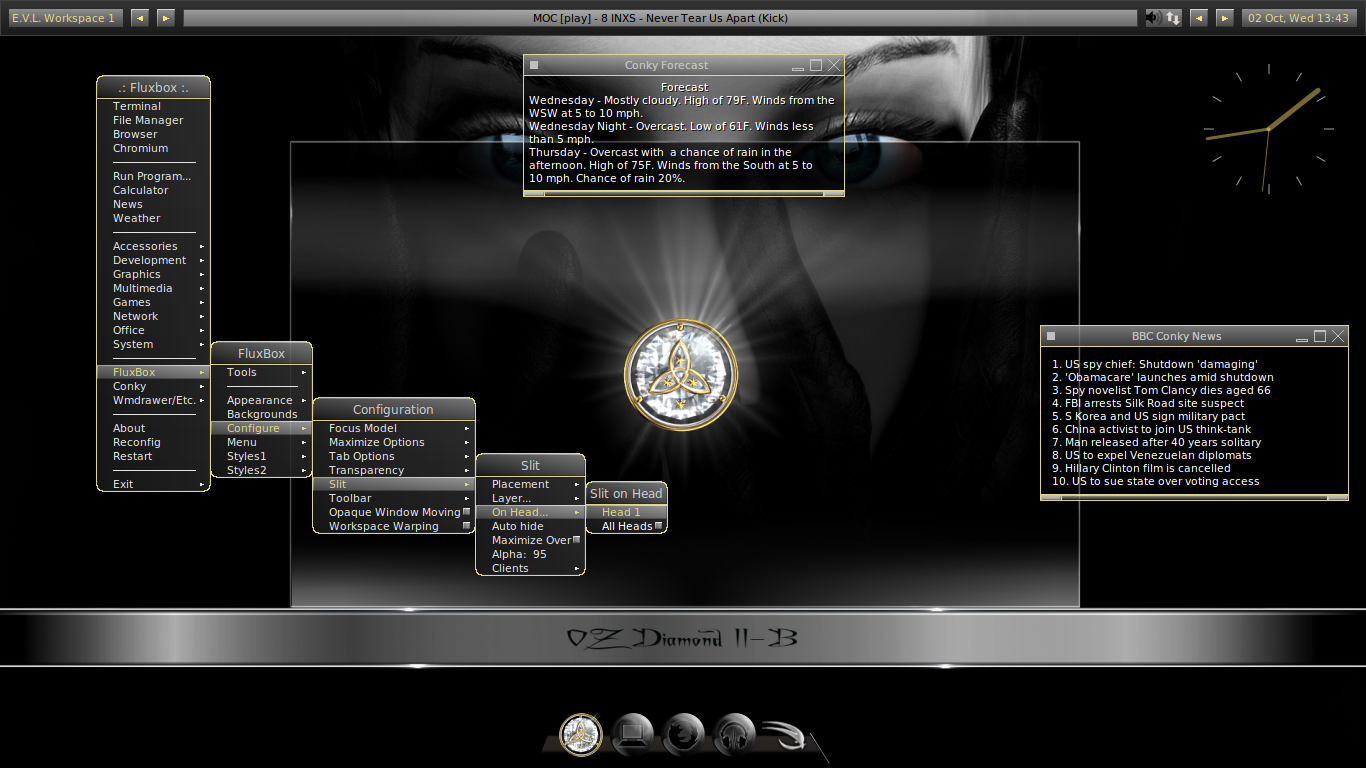This screenshot has width=1366, height=768.
Task: Select Weather in Fluxbox menu
Action: (153, 218)
